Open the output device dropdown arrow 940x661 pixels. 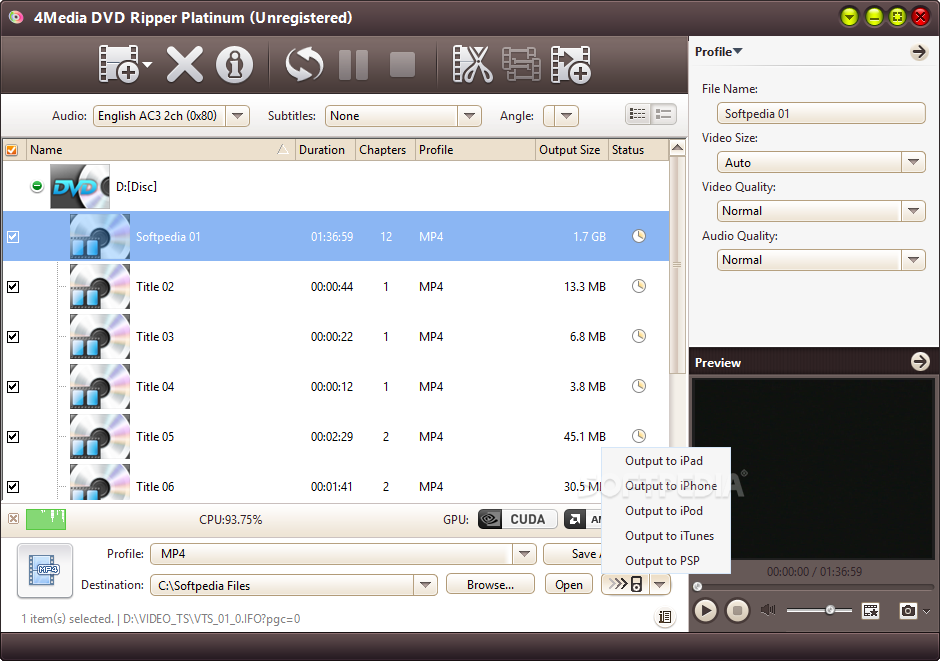(x=660, y=584)
